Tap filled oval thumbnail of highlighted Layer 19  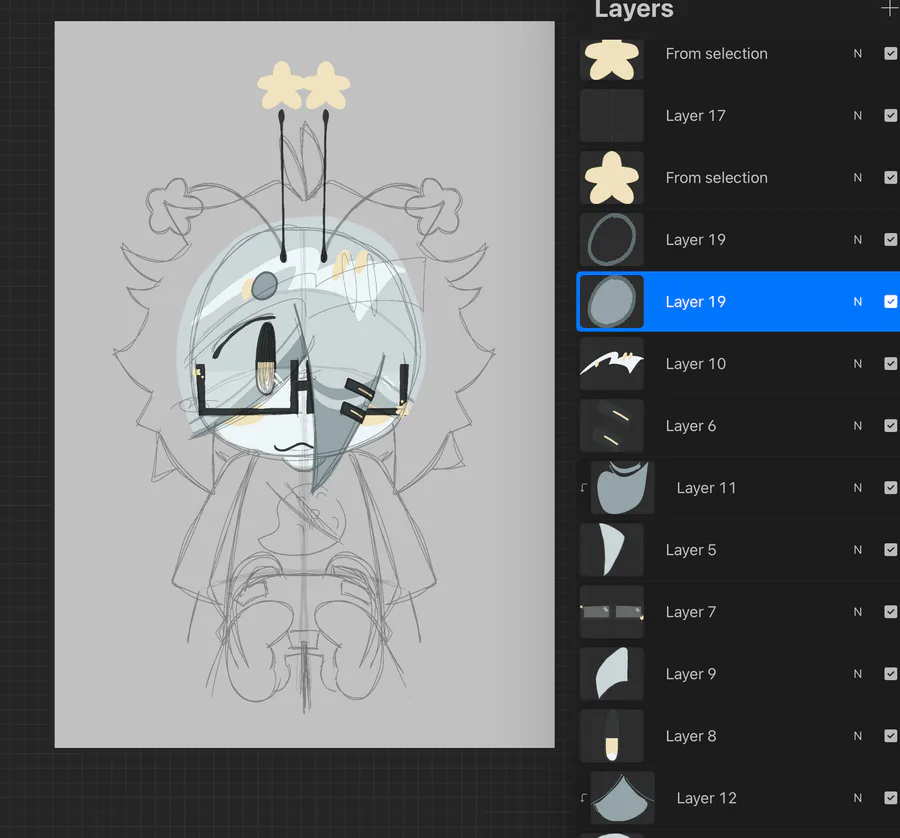612,301
